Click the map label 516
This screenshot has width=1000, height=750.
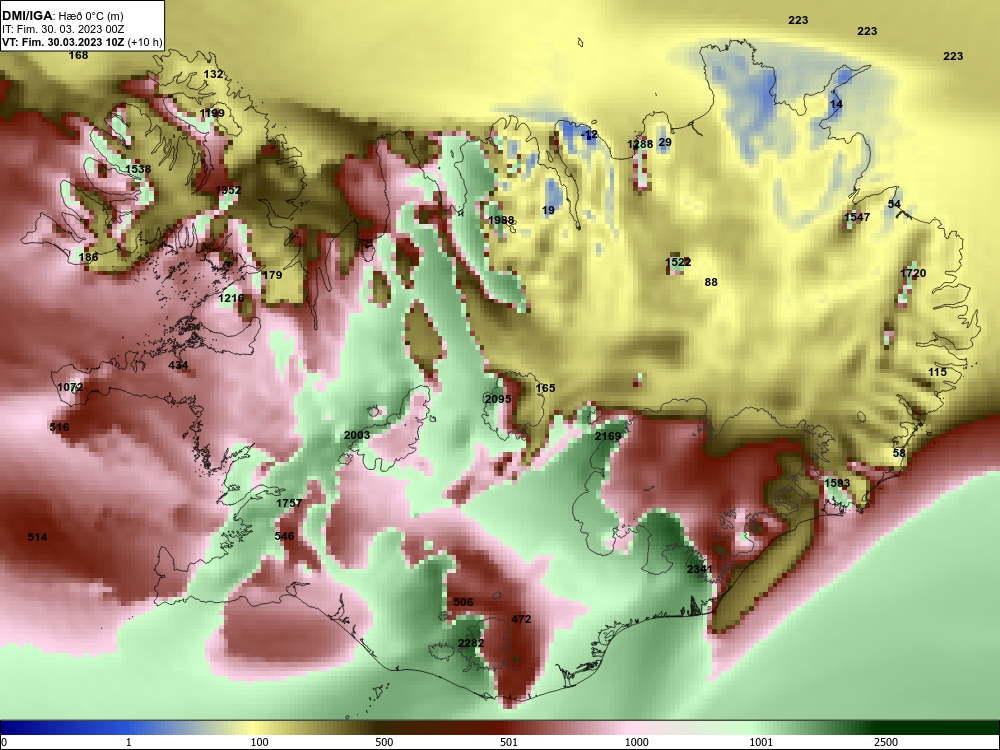tap(59, 427)
